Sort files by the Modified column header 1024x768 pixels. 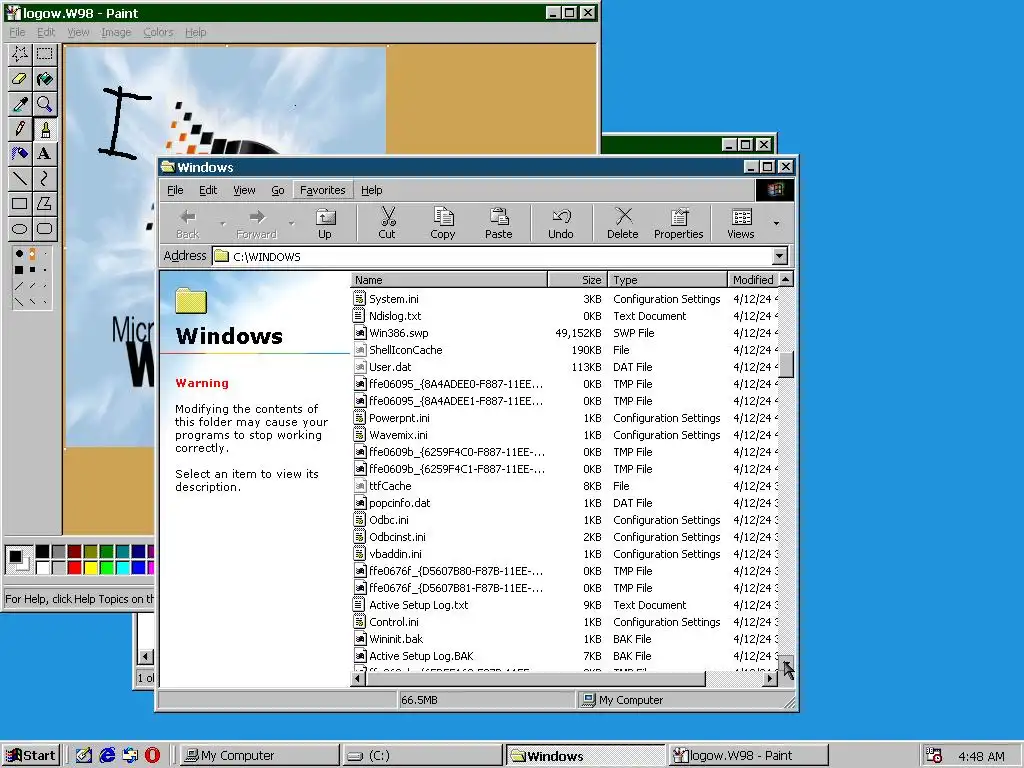[x=752, y=280]
